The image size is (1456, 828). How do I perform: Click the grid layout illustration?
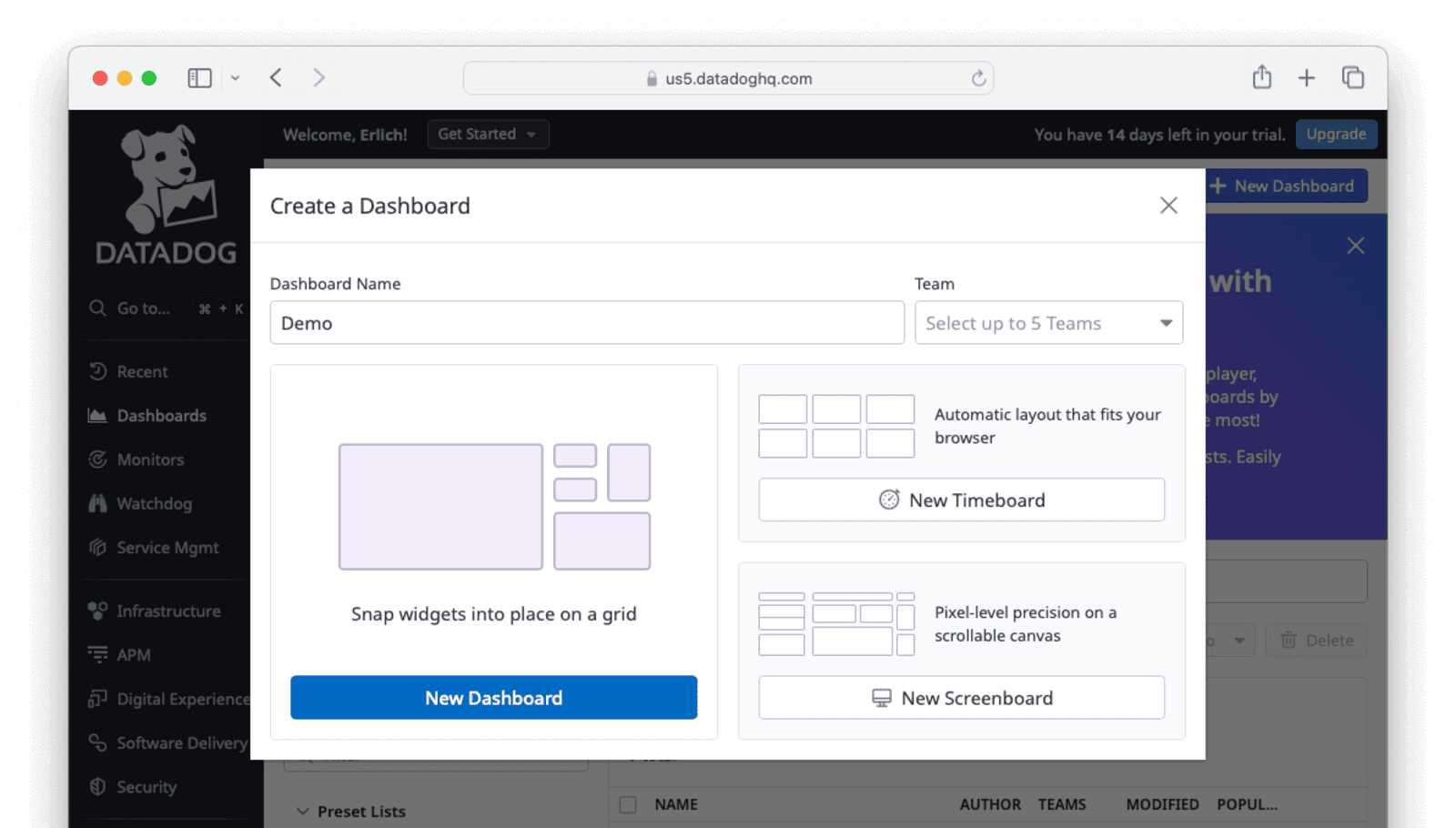click(x=494, y=507)
